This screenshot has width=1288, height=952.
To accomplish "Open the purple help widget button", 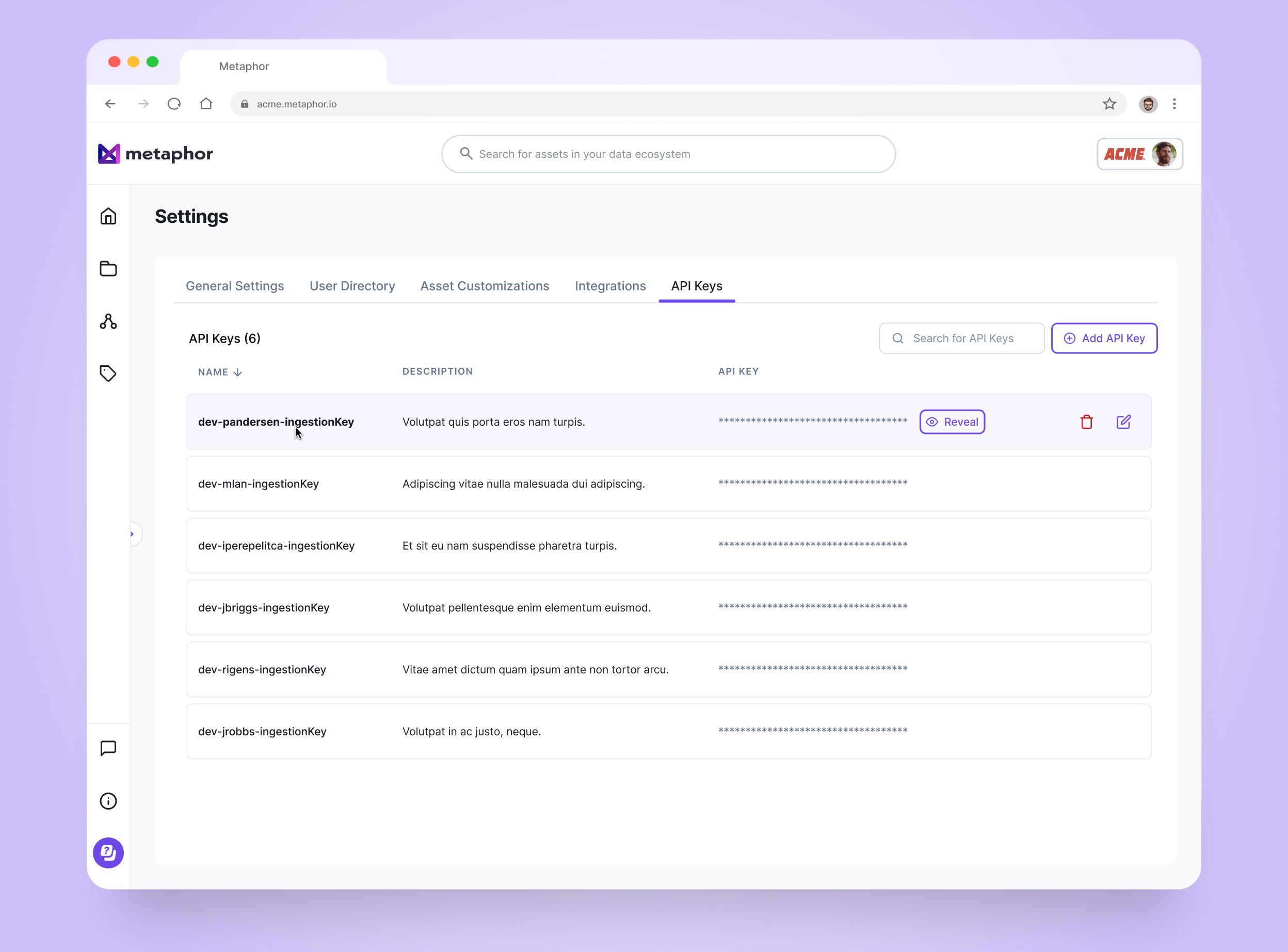I will tap(108, 853).
